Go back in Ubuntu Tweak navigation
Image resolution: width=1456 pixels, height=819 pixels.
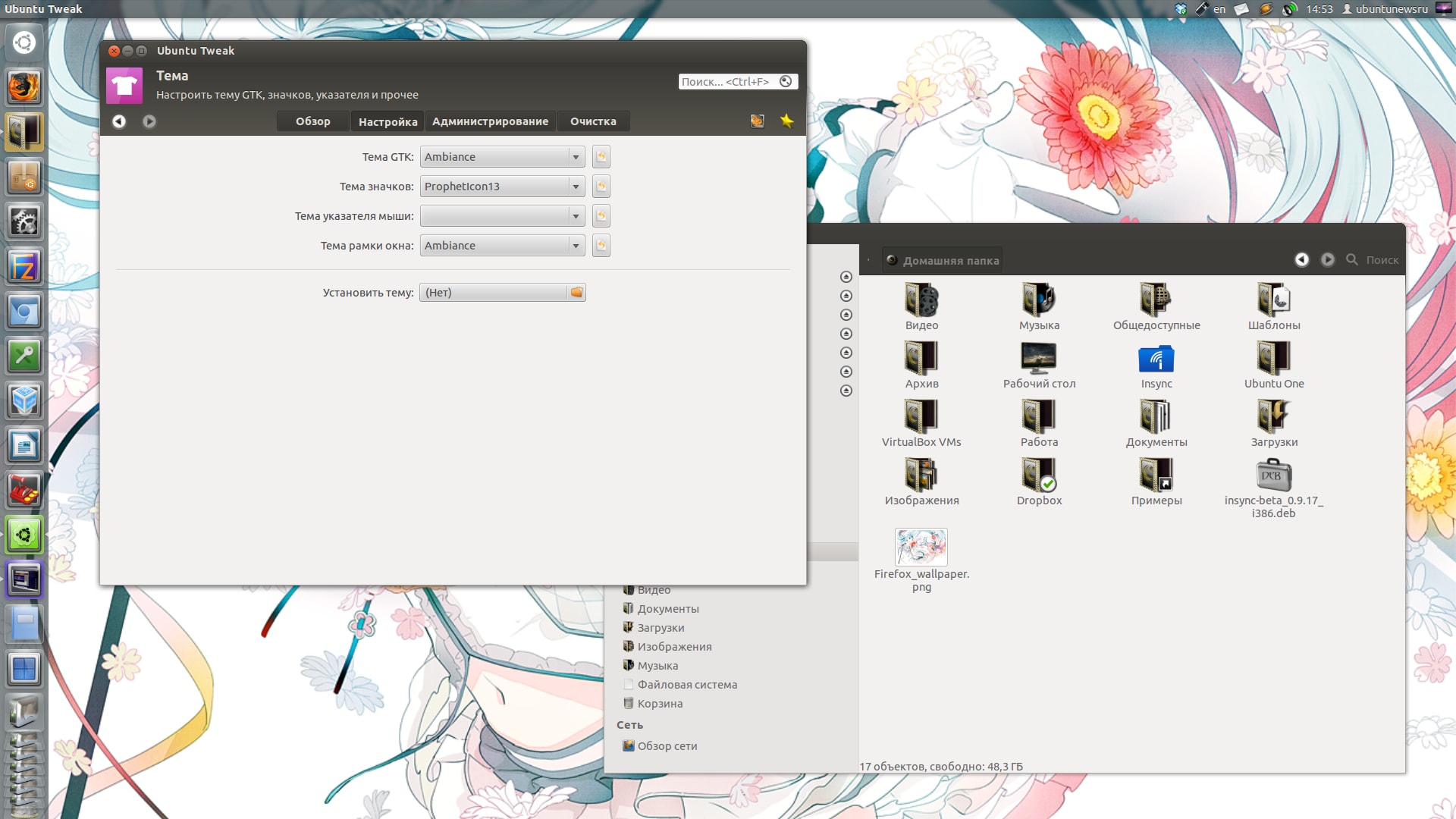tap(119, 121)
